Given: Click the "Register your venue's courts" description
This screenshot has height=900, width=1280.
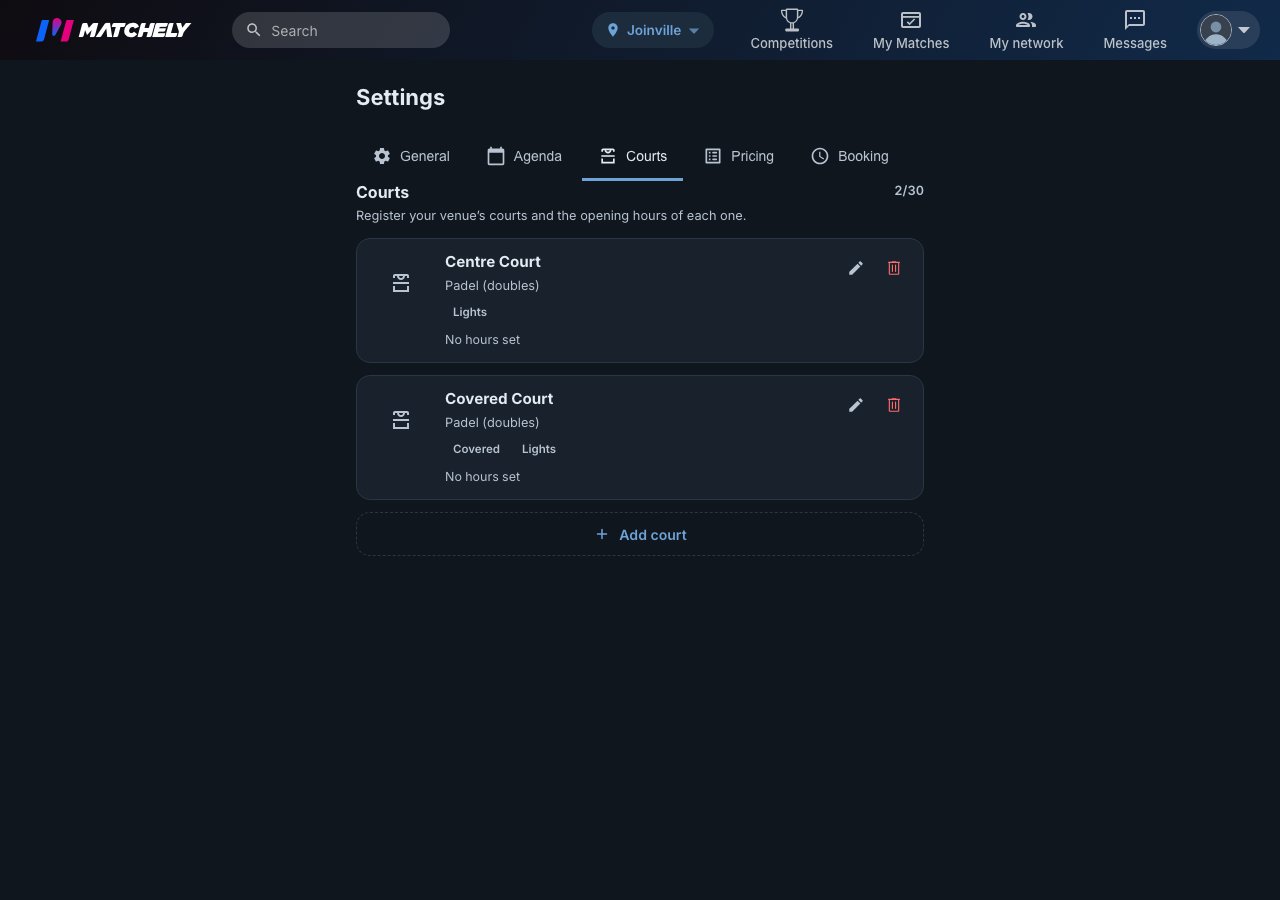Looking at the screenshot, I should coord(551,216).
